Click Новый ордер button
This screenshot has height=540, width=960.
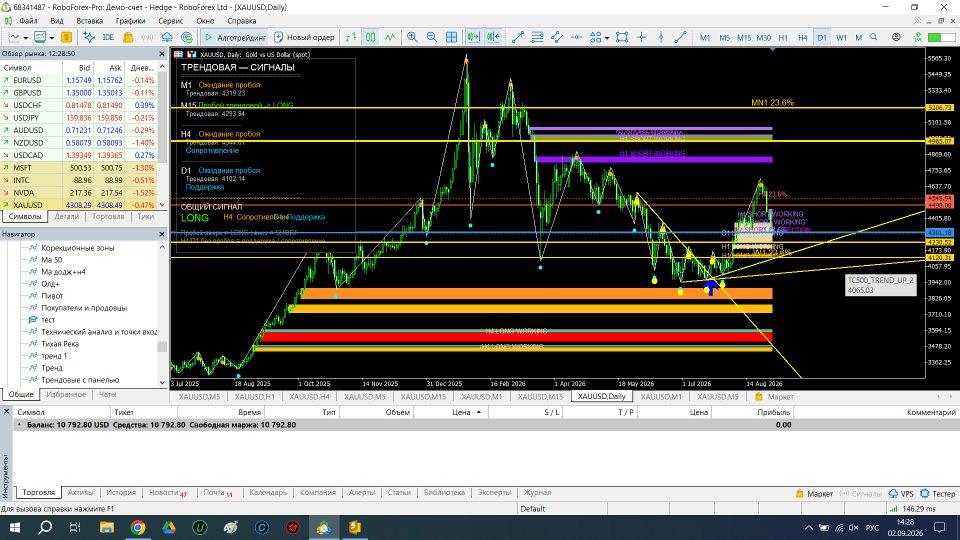point(304,37)
